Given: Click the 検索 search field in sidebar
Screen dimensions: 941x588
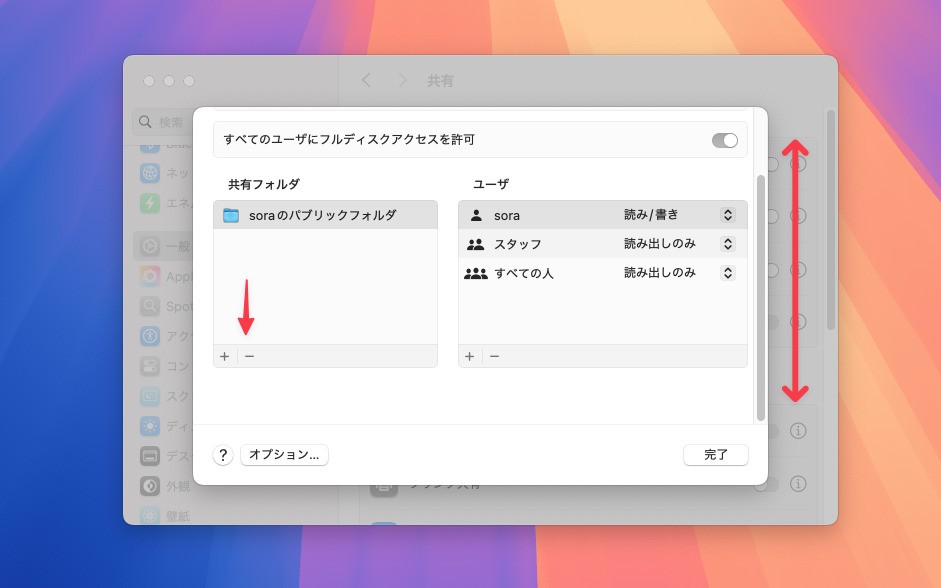Looking at the screenshot, I should [x=162, y=122].
